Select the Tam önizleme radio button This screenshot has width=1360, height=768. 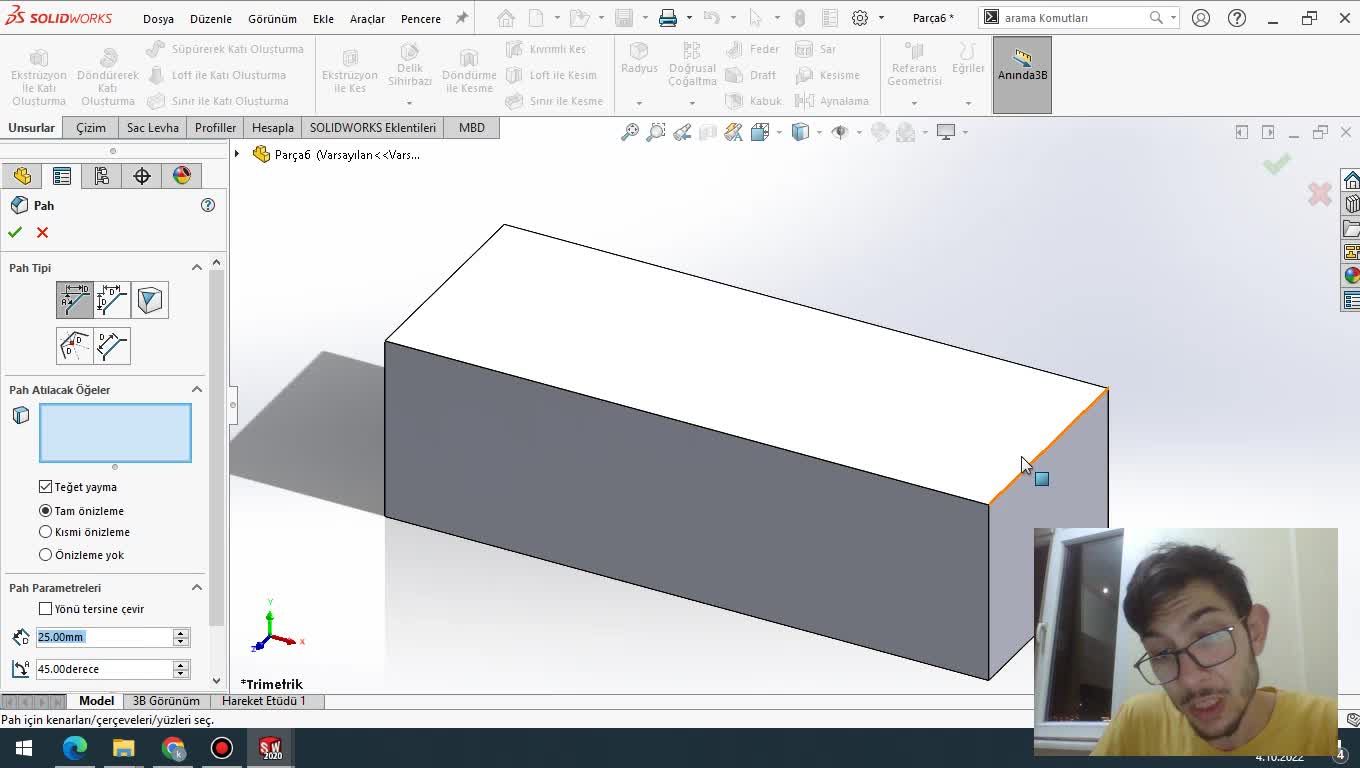click(45, 511)
